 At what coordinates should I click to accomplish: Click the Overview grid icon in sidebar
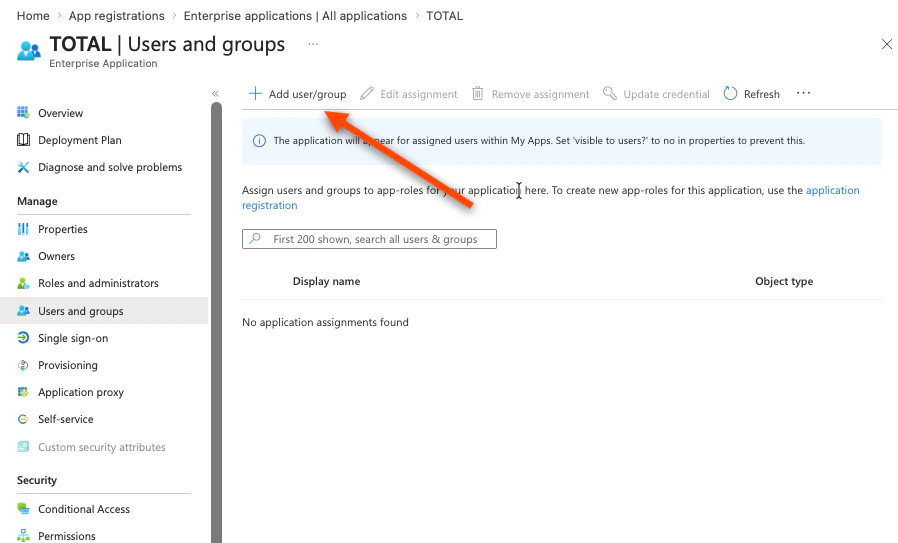(x=23, y=112)
